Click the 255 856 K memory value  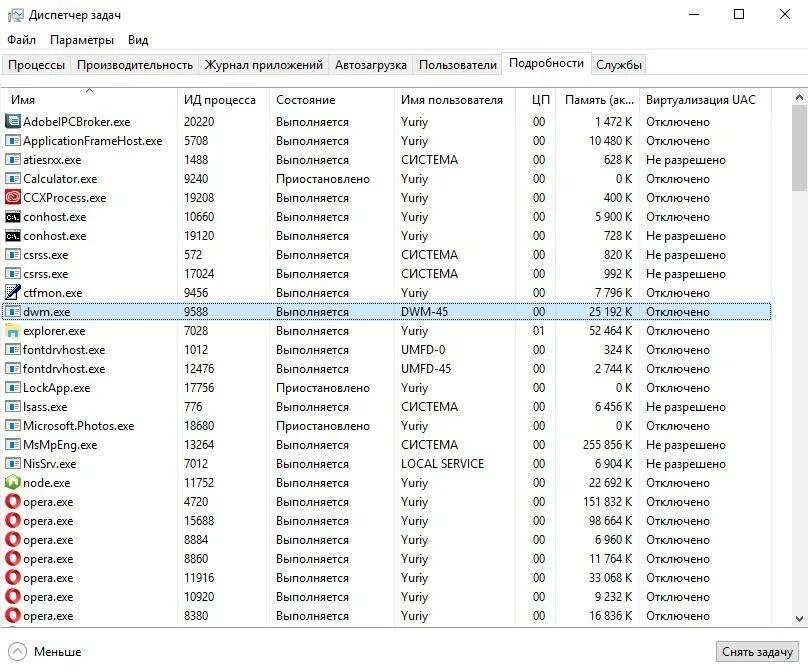[x=607, y=444]
